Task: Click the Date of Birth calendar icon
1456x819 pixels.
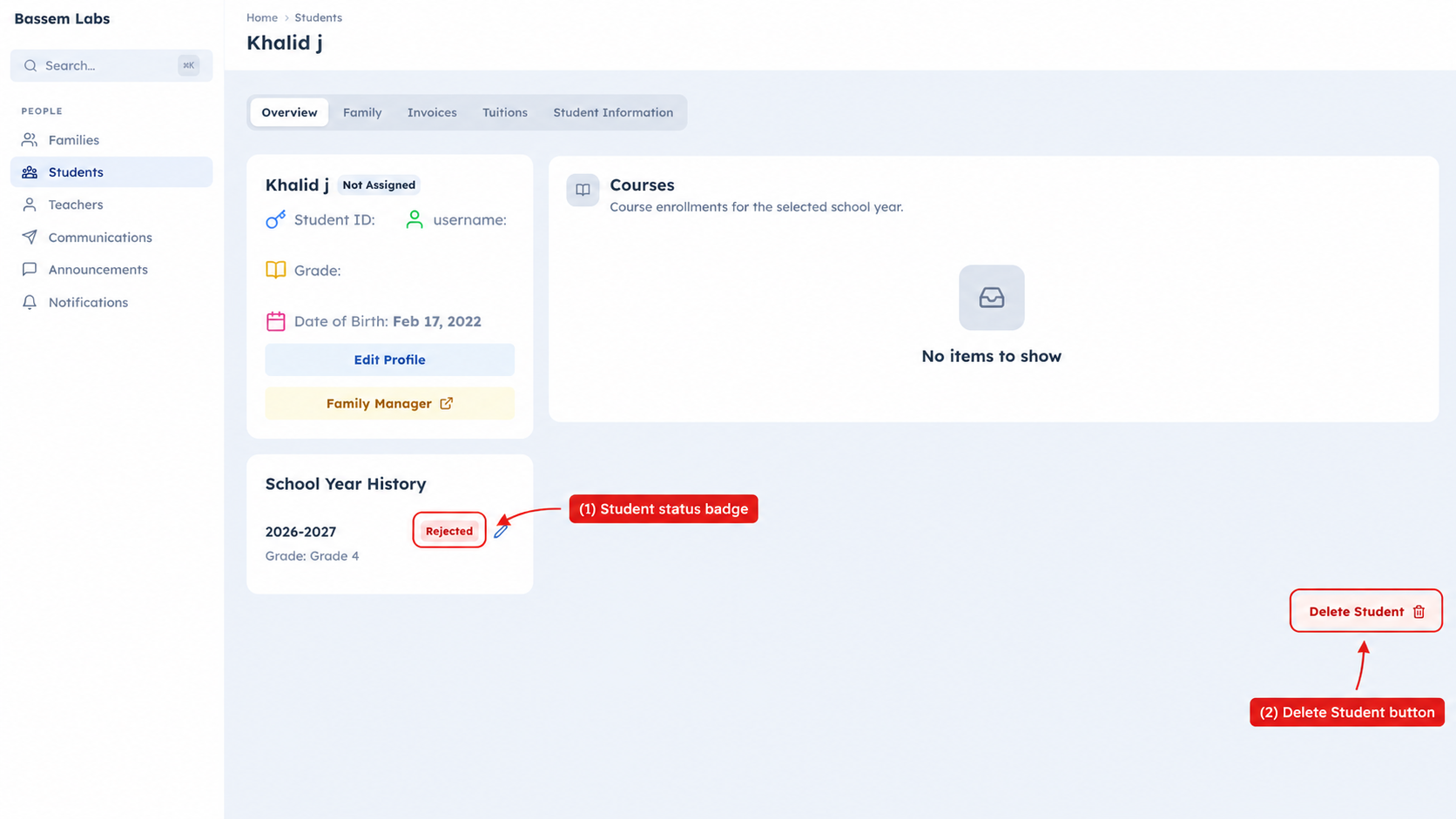Action: pyautogui.click(x=275, y=321)
